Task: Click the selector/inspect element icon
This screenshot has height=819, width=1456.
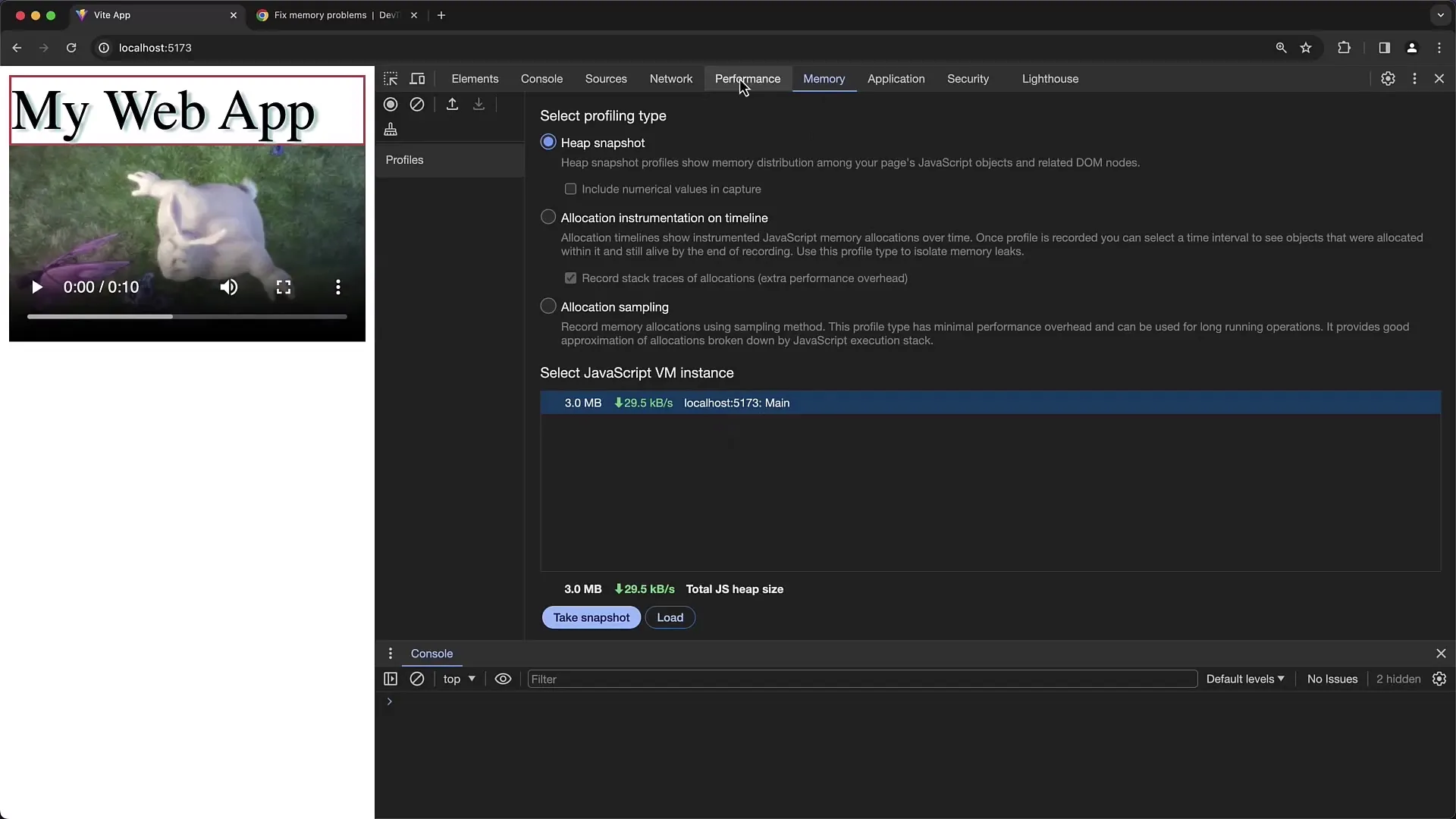Action: point(390,79)
